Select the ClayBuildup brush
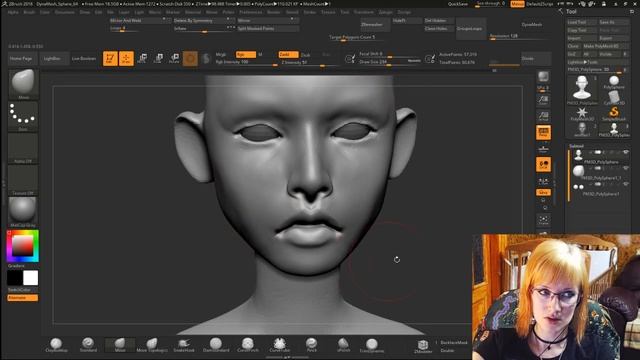This screenshot has height=360, width=640. tap(56, 345)
